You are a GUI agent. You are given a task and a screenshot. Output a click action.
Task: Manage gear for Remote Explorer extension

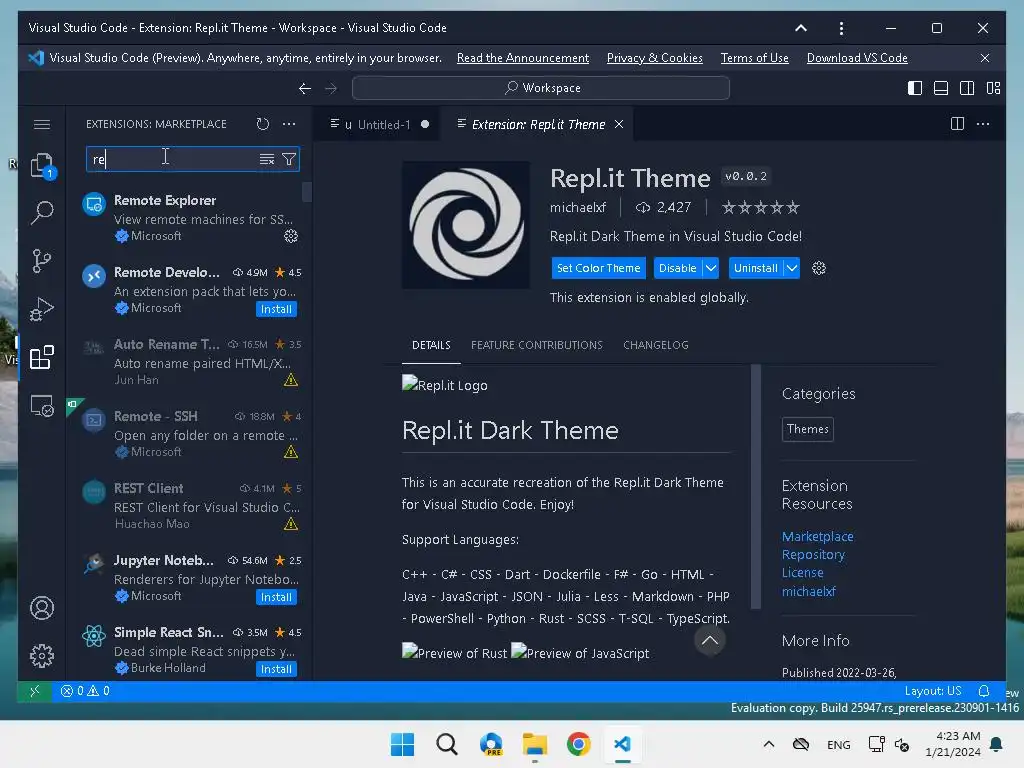pyautogui.click(x=291, y=236)
